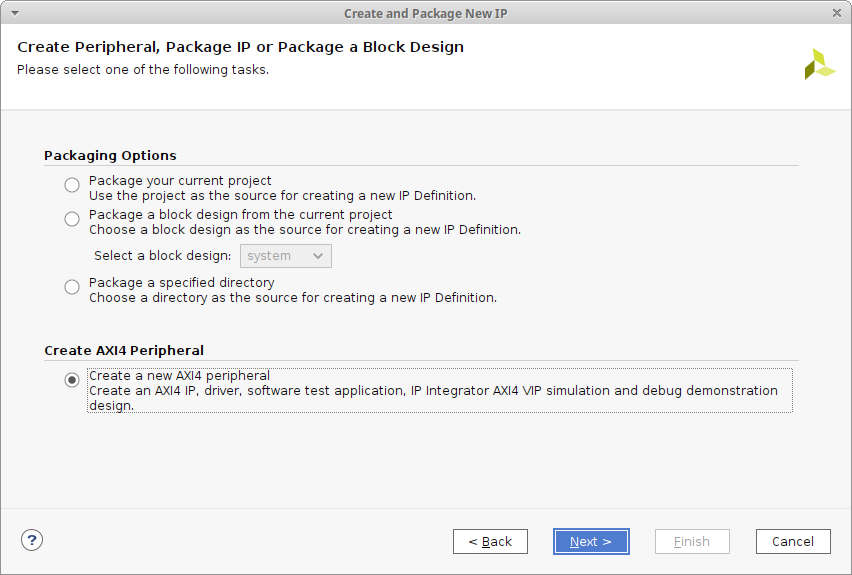Click the 'Create AXI4 Peripheral' section heading
The height and width of the screenshot is (575, 852).
click(124, 350)
